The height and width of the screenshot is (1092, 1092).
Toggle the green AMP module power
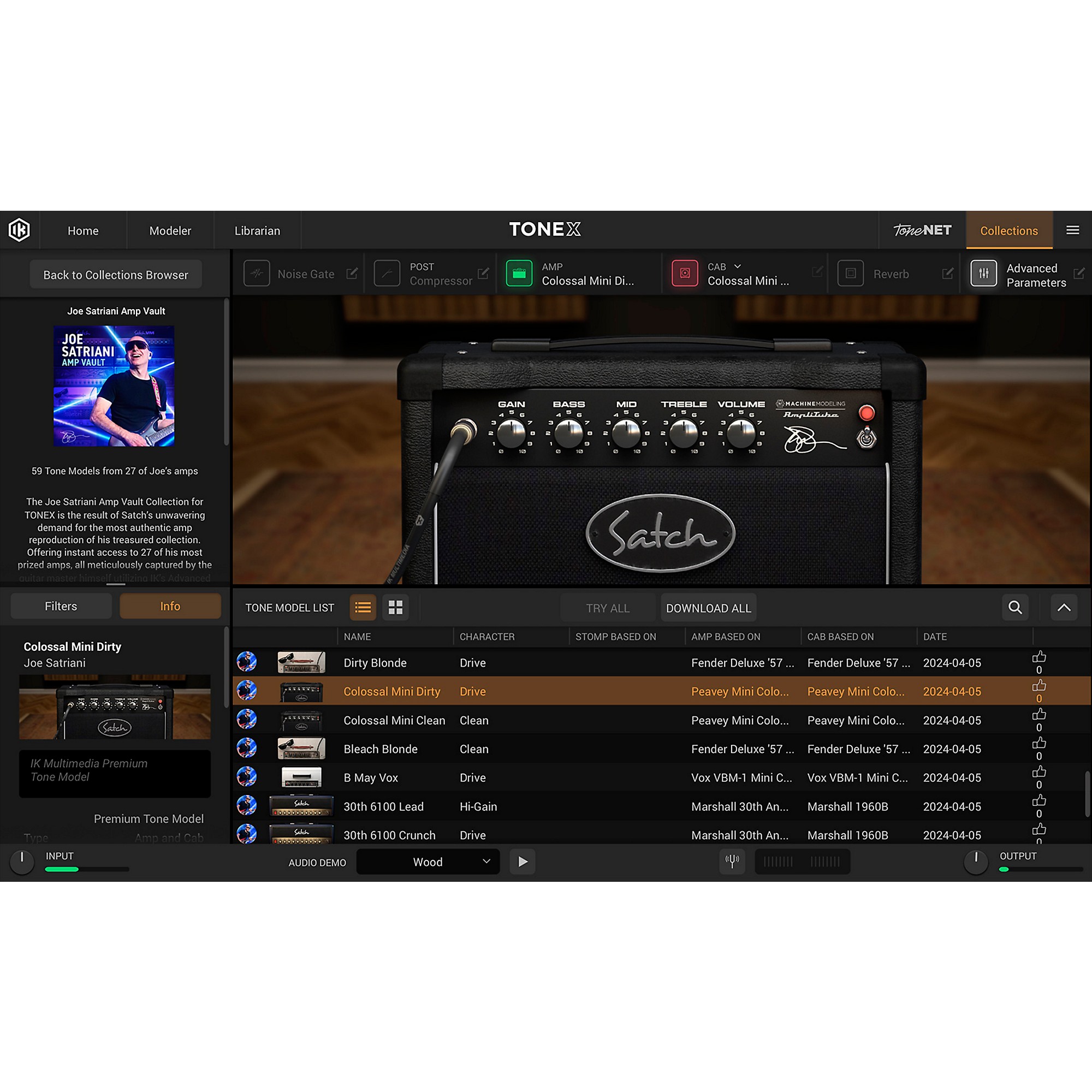519,274
